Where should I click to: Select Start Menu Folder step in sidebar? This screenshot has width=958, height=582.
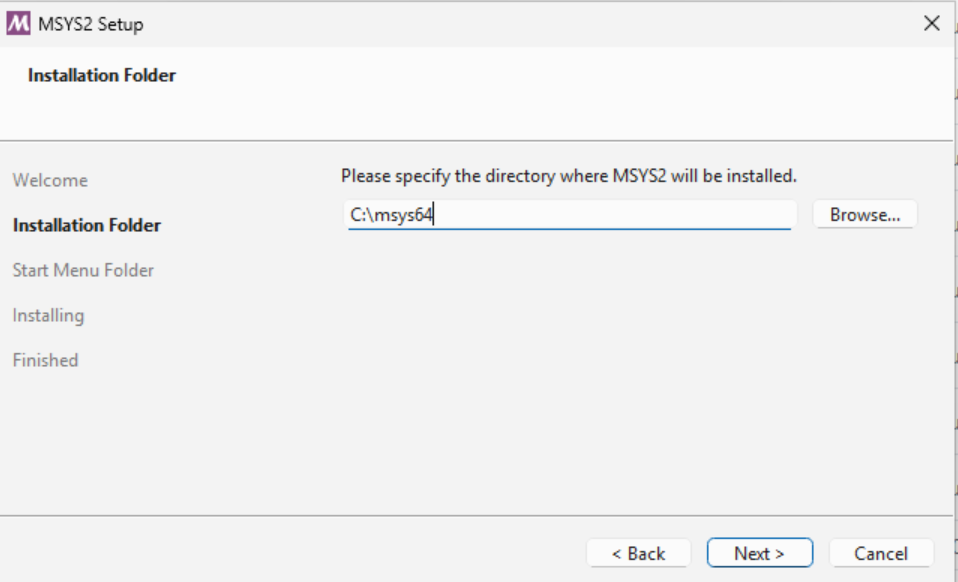(x=83, y=271)
